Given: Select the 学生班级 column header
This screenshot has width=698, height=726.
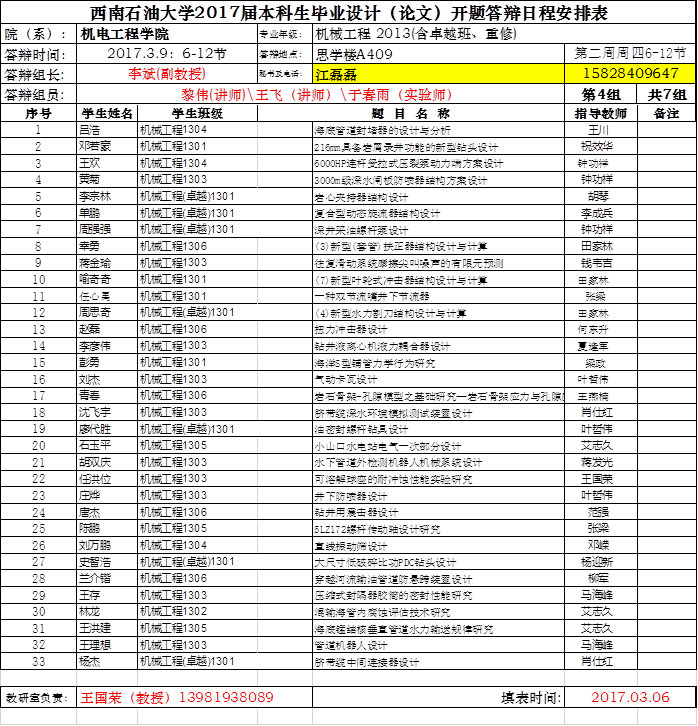Looking at the screenshot, I should 197,113.
